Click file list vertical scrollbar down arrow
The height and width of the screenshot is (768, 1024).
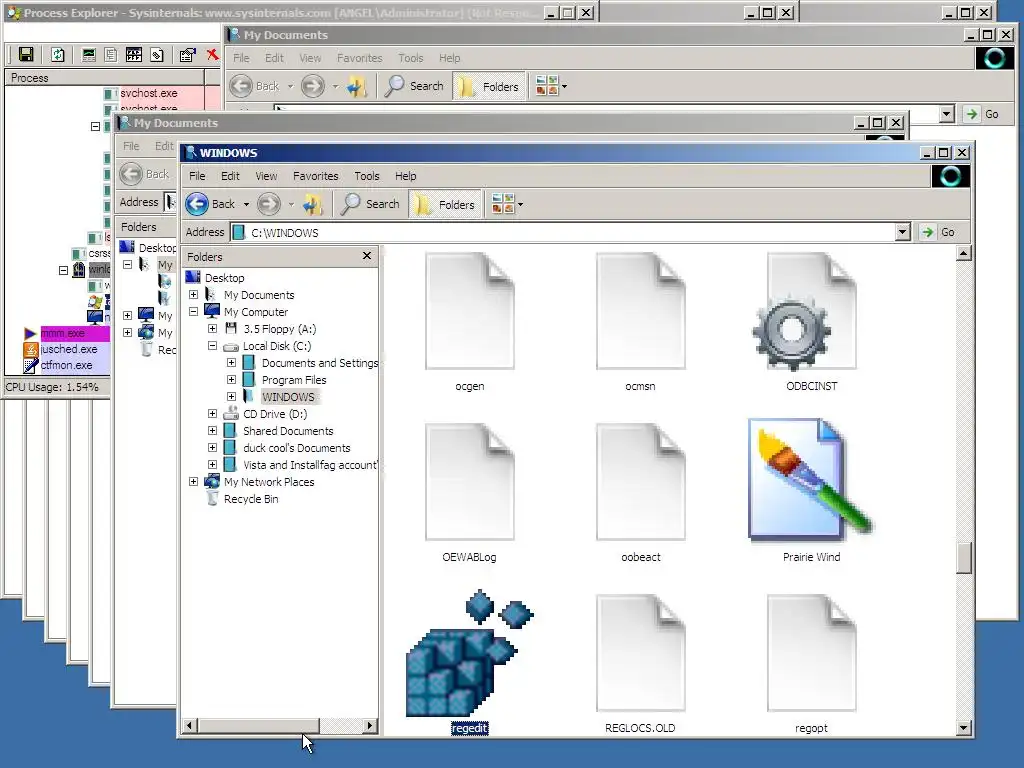[x=964, y=728]
